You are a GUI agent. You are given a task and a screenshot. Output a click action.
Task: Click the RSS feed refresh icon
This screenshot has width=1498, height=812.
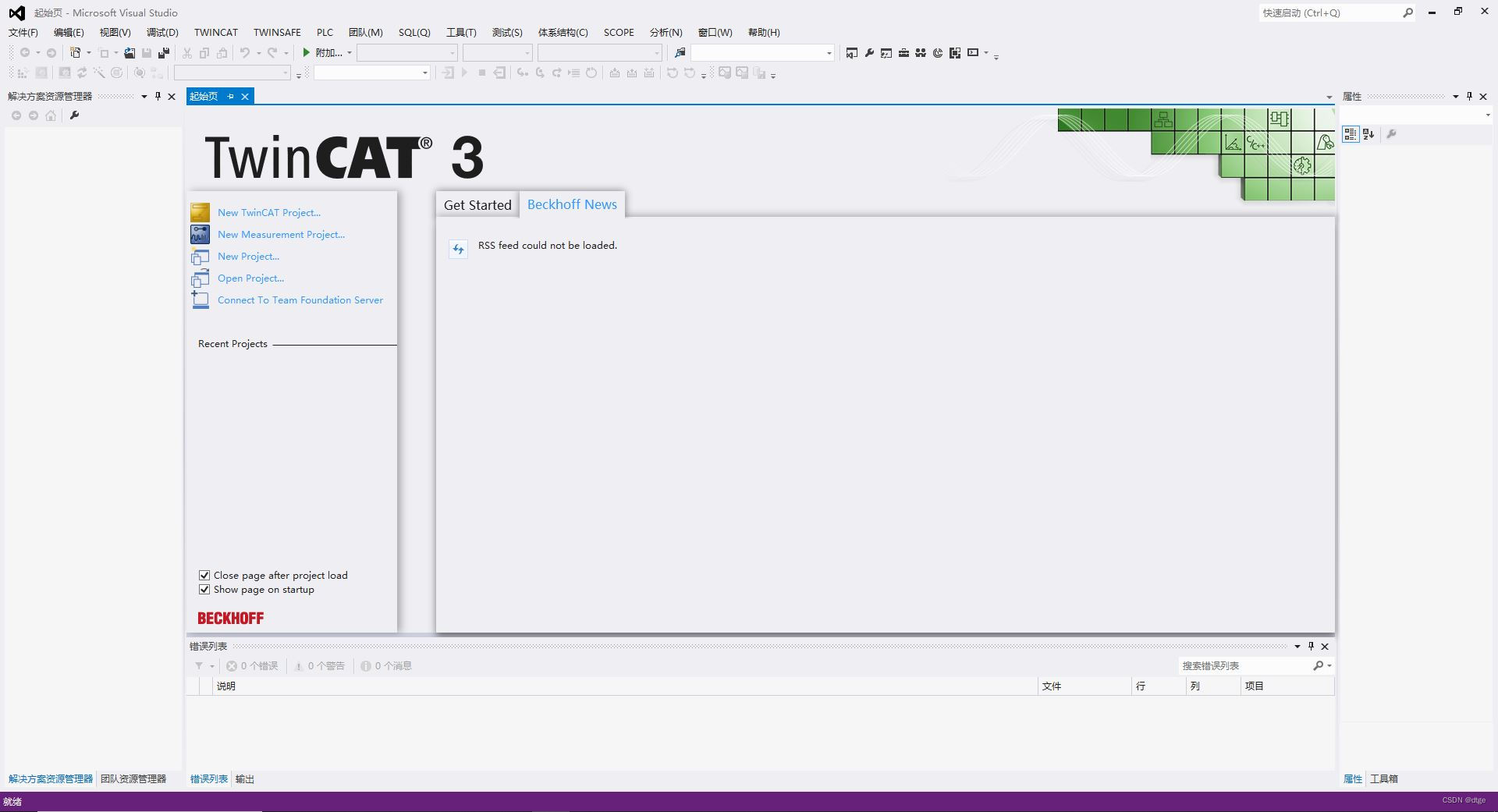(x=458, y=249)
